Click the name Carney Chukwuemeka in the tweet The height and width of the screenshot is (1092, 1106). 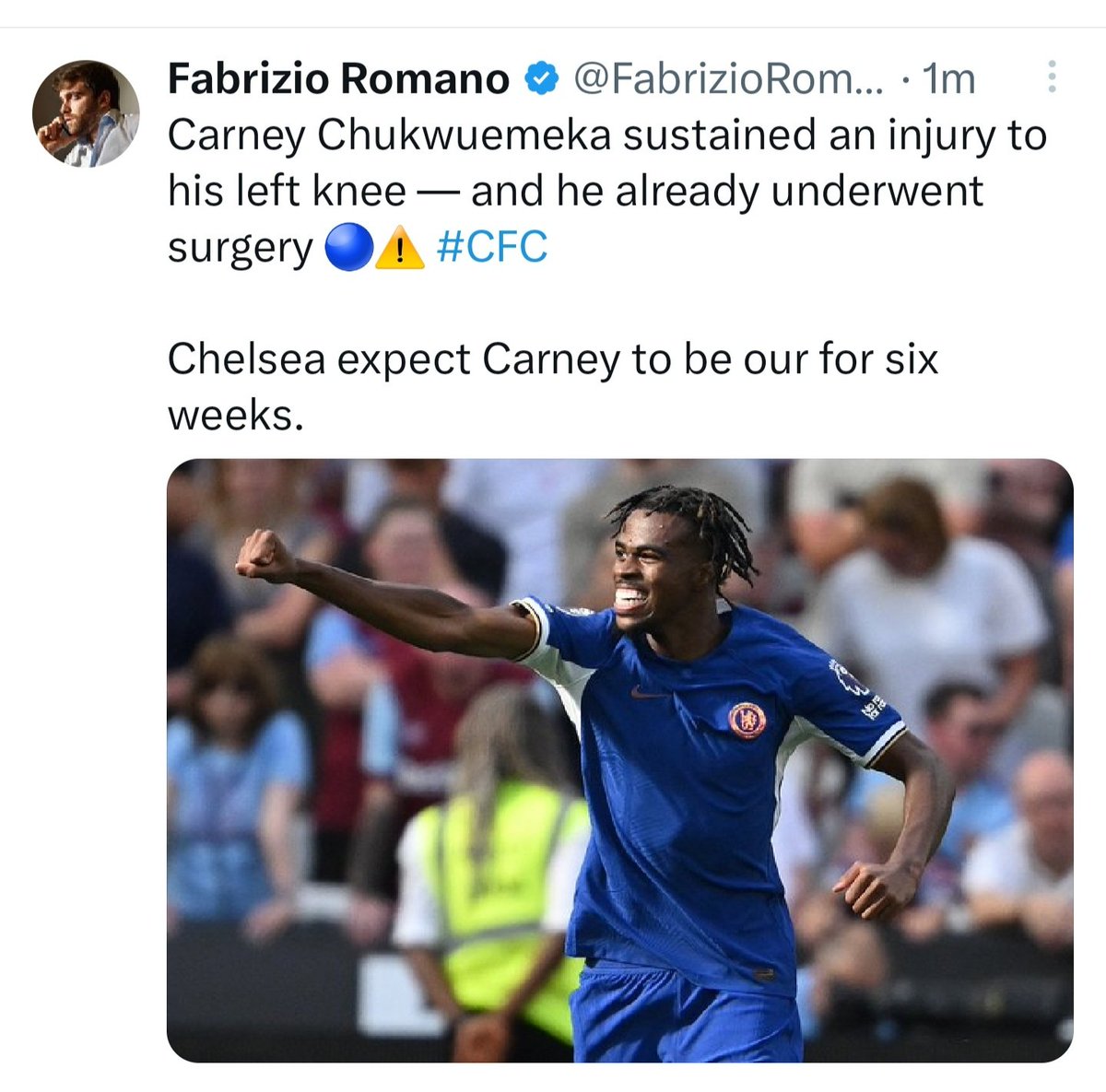coord(390,136)
